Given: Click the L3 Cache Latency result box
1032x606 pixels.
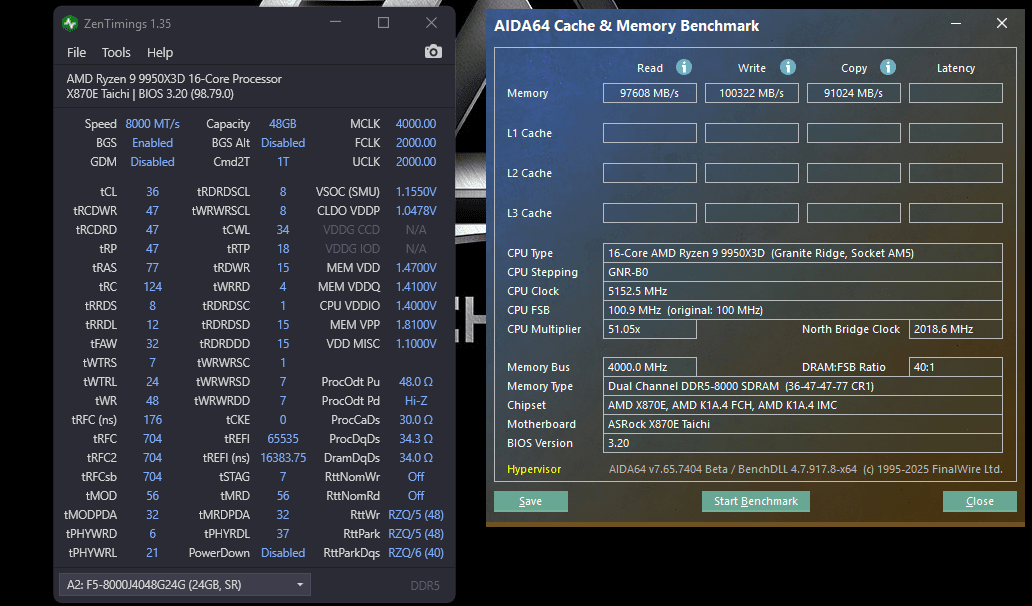Looking at the screenshot, I should pyautogui.click(x=956, y=213).
